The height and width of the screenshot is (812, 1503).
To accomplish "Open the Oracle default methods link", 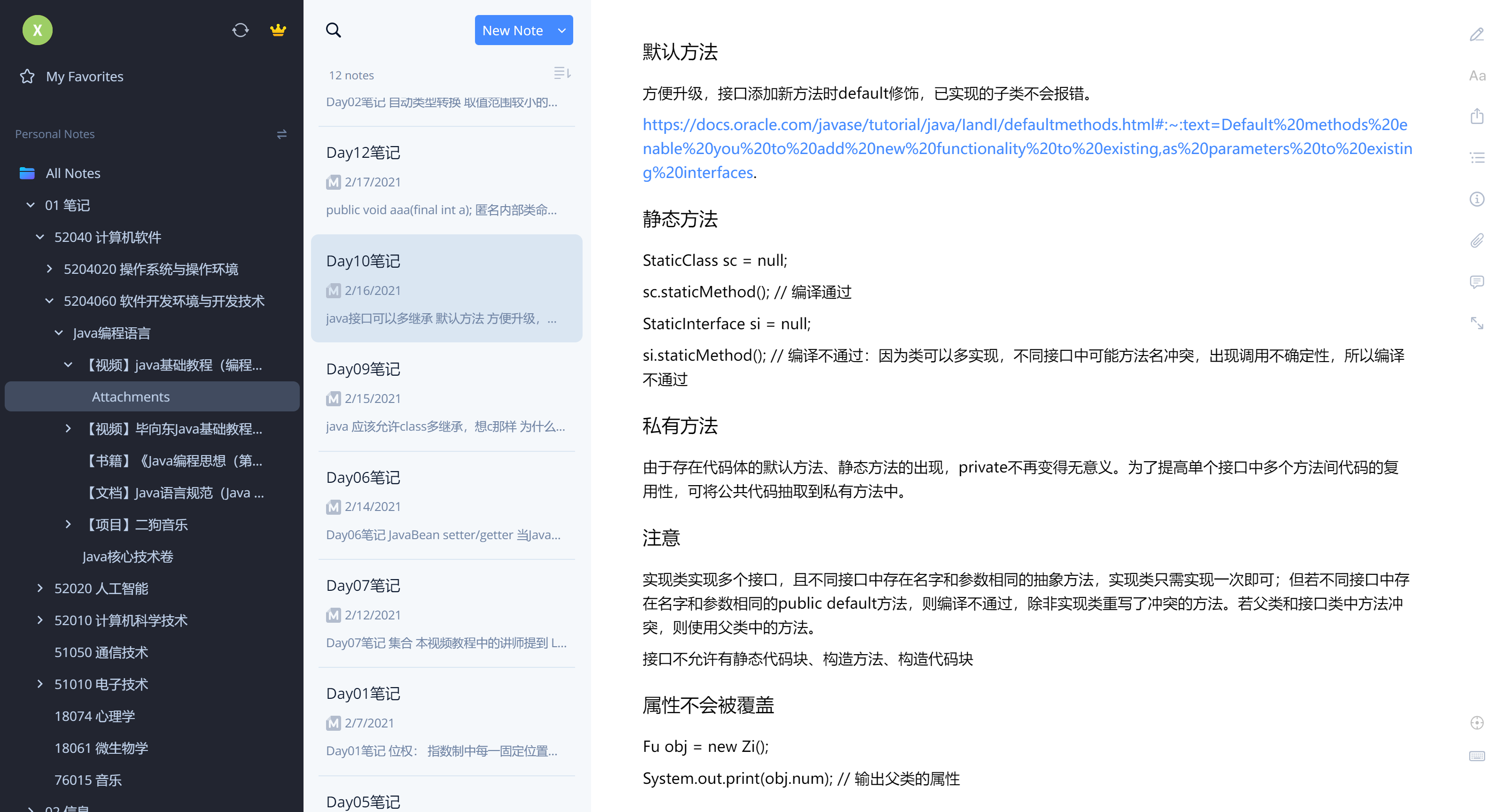I will pyautogui.click(x=1027, y=149).
